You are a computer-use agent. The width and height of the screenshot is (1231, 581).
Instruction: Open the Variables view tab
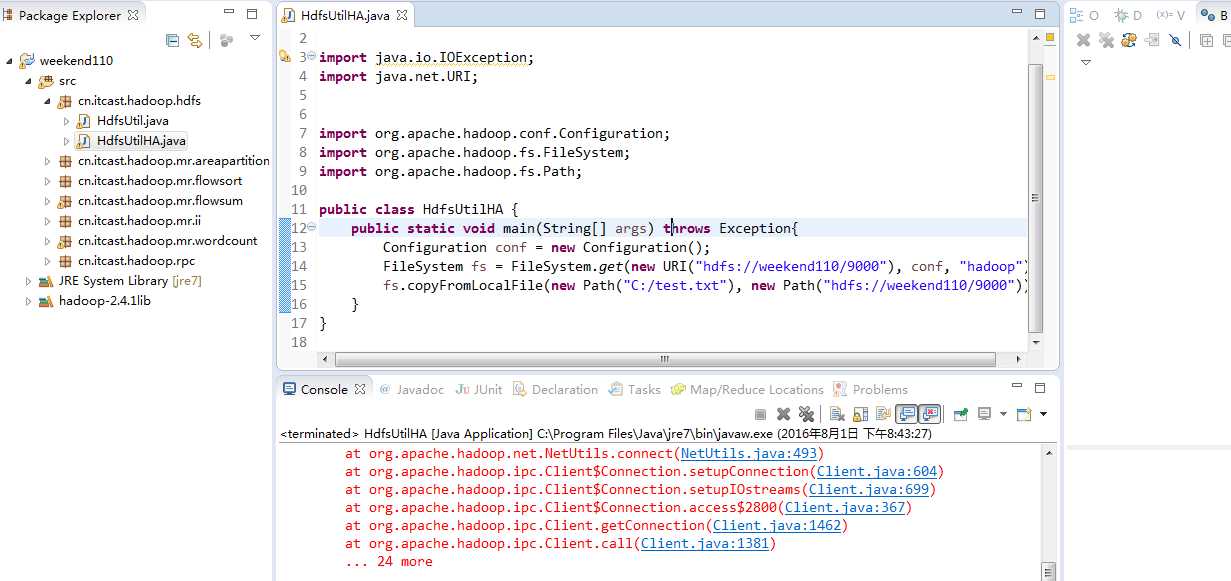point(1170,15)
